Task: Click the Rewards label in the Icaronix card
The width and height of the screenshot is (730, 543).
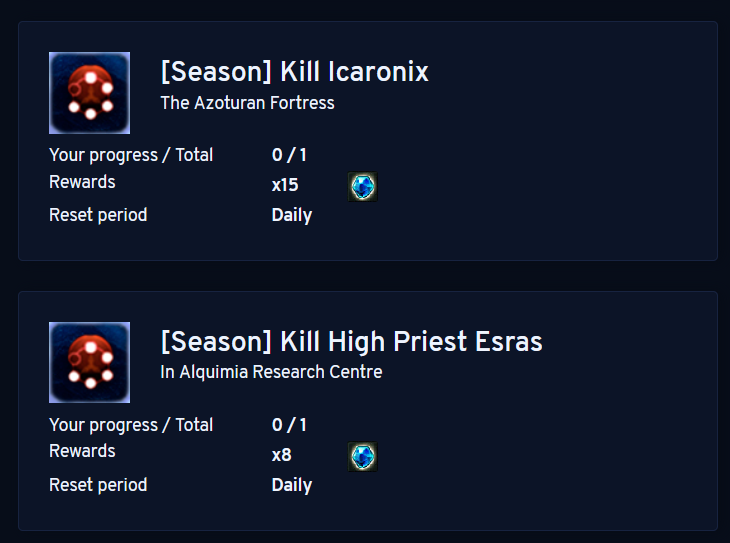Action: coord(82,182)
